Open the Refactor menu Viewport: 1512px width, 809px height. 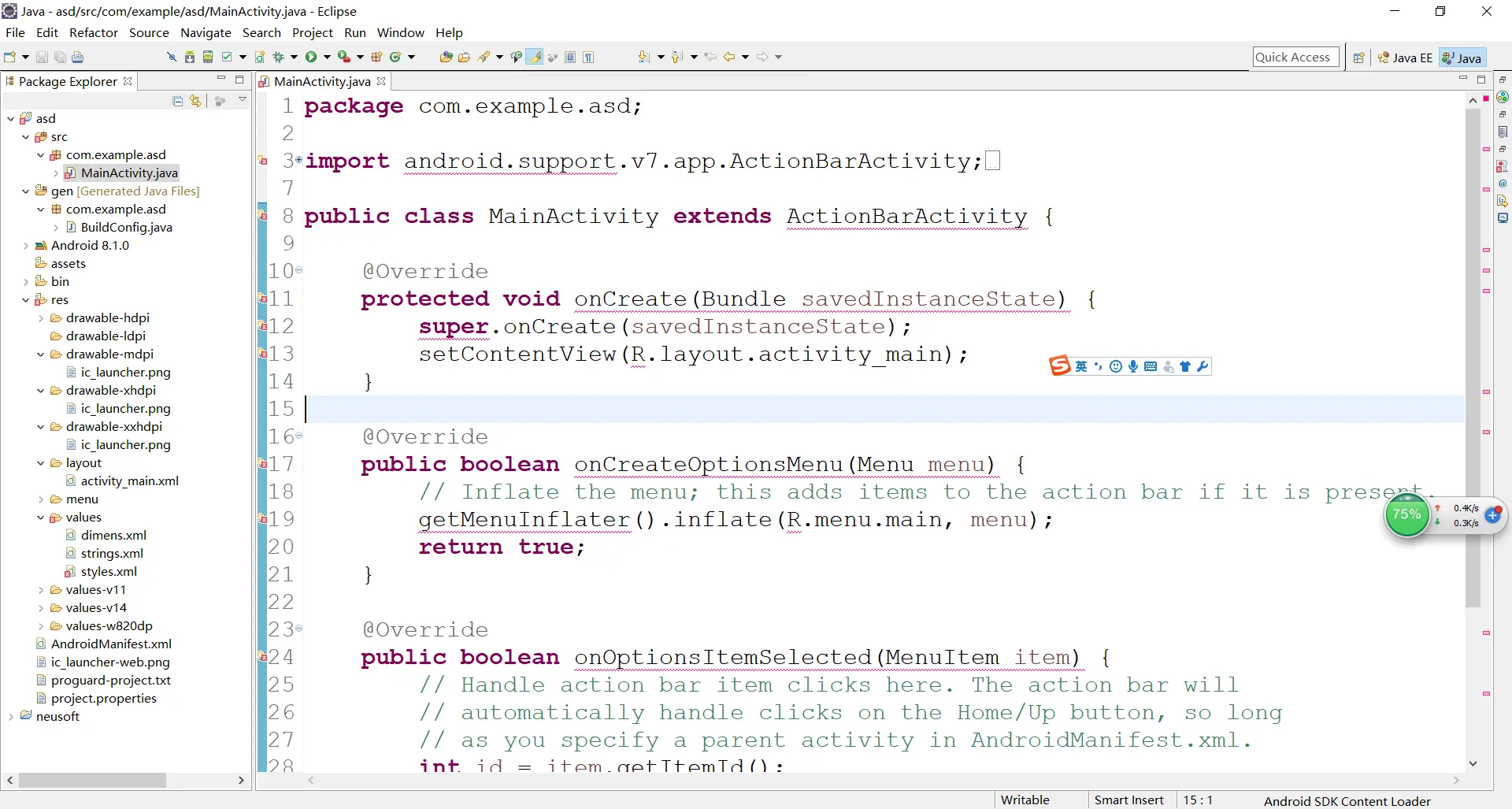[x=93, y=32]
